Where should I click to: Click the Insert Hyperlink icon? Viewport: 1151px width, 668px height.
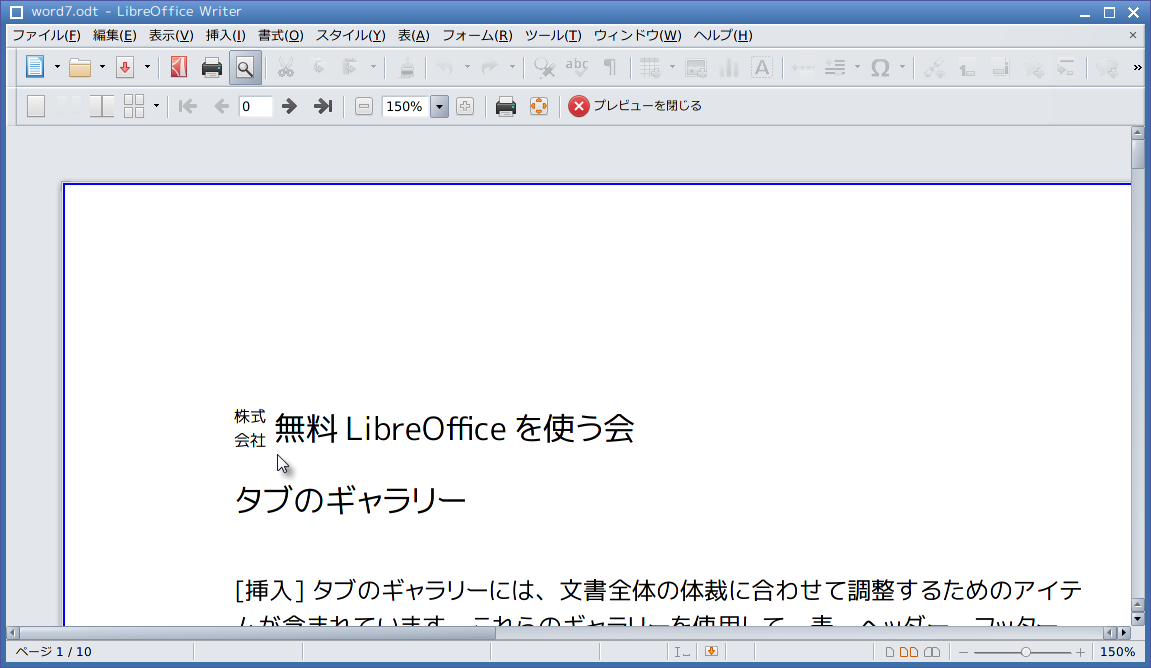click(934, 68)
